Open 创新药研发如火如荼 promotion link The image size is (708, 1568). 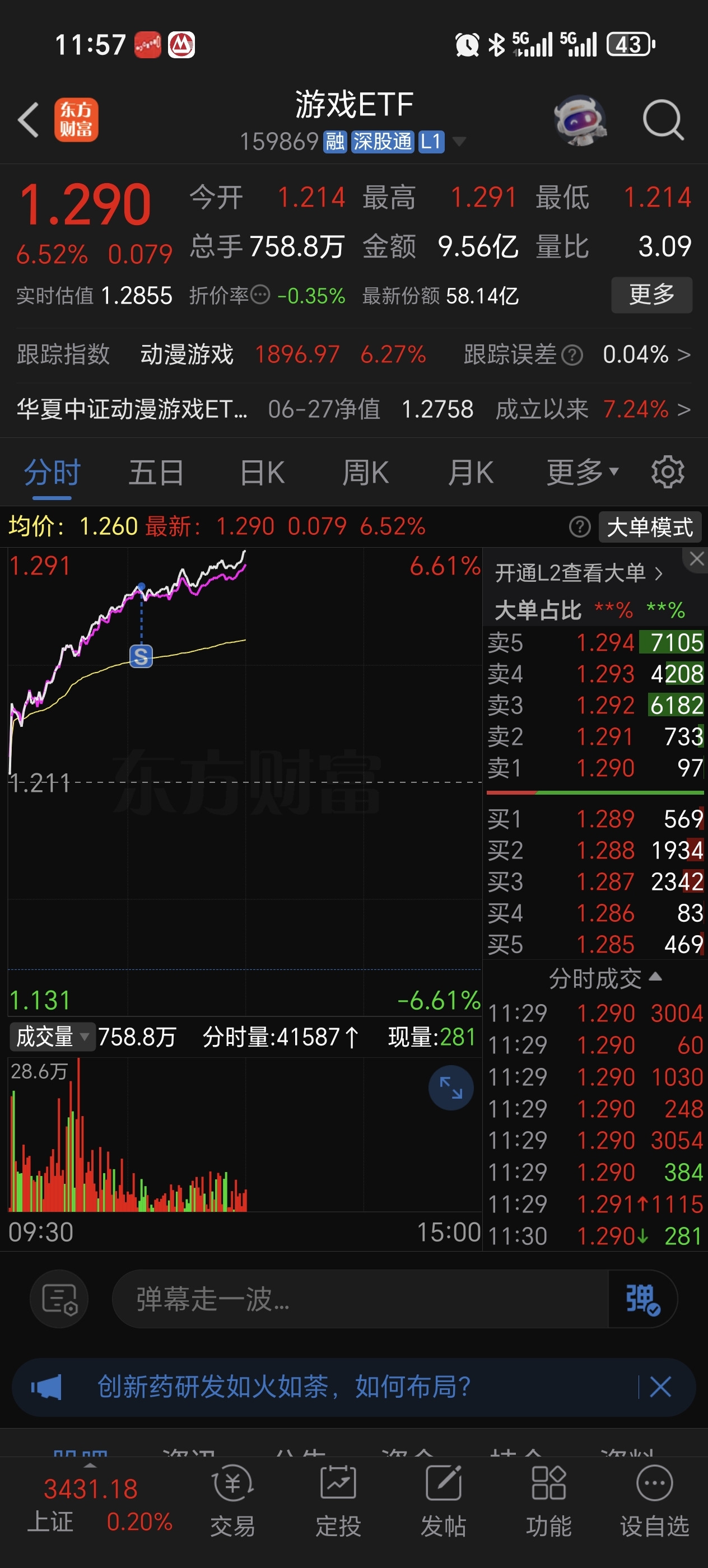(x=285, y=1387)
